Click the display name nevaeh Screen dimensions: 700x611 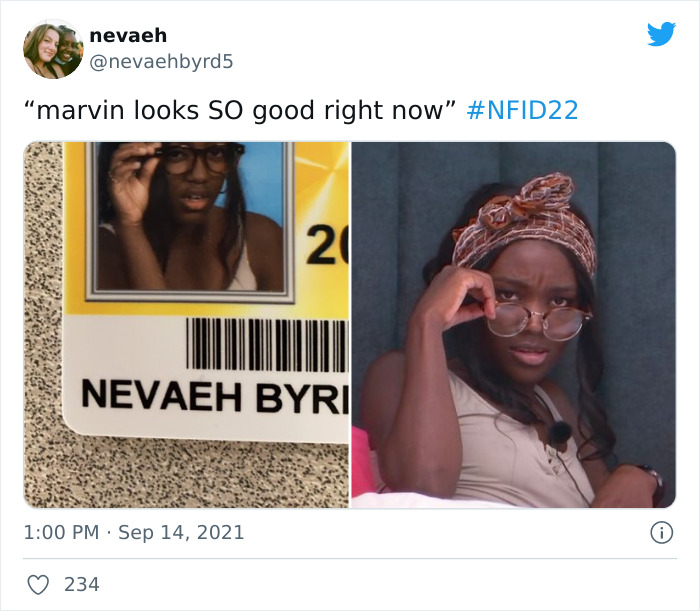[128, 36]
